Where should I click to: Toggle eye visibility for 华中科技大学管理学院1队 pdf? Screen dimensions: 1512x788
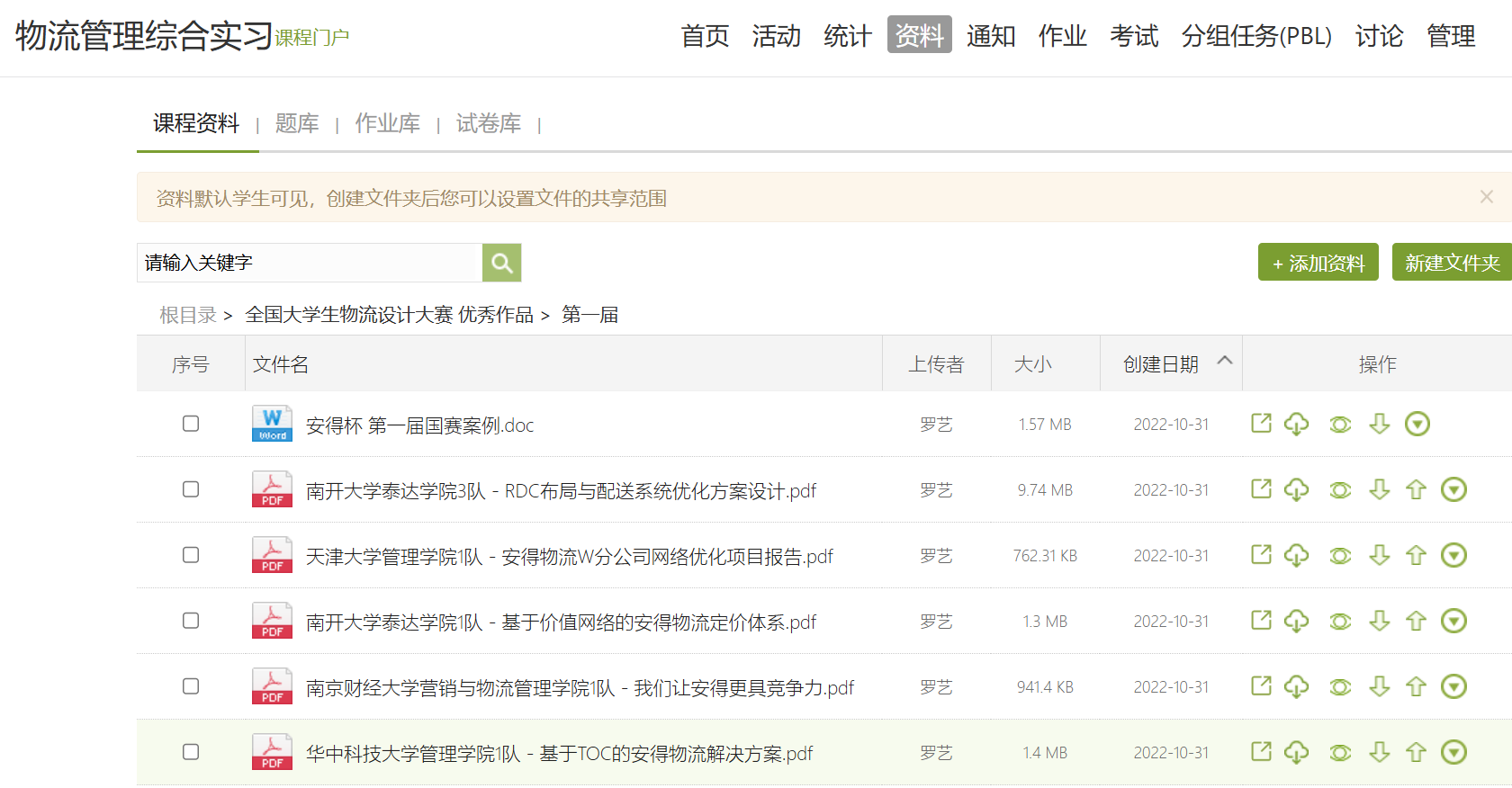click(1340, 753)
